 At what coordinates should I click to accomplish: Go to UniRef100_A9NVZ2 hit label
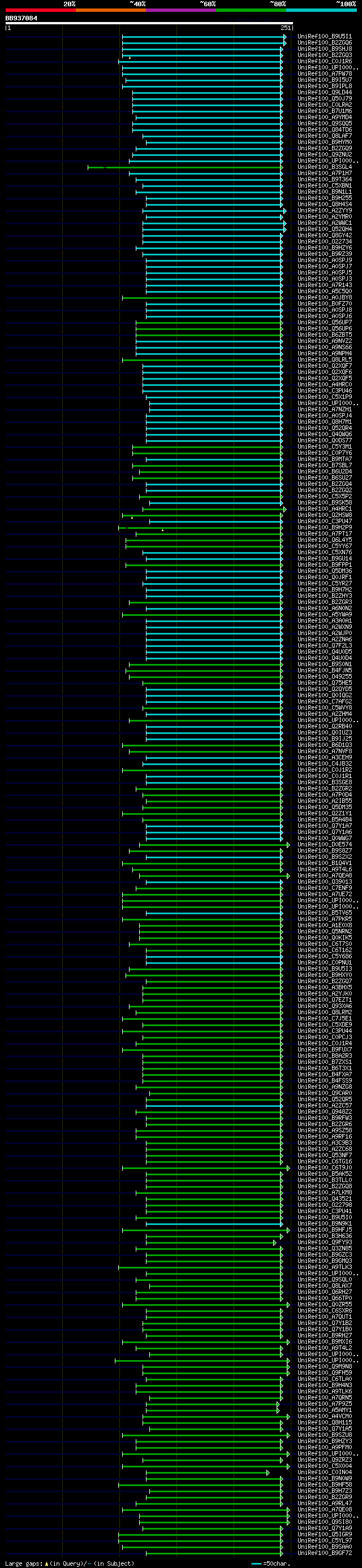click(x=324, y=341)
